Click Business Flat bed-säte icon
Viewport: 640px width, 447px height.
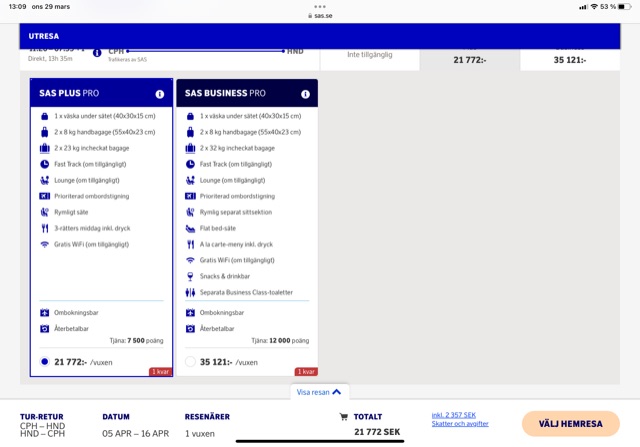pos(190,229)
